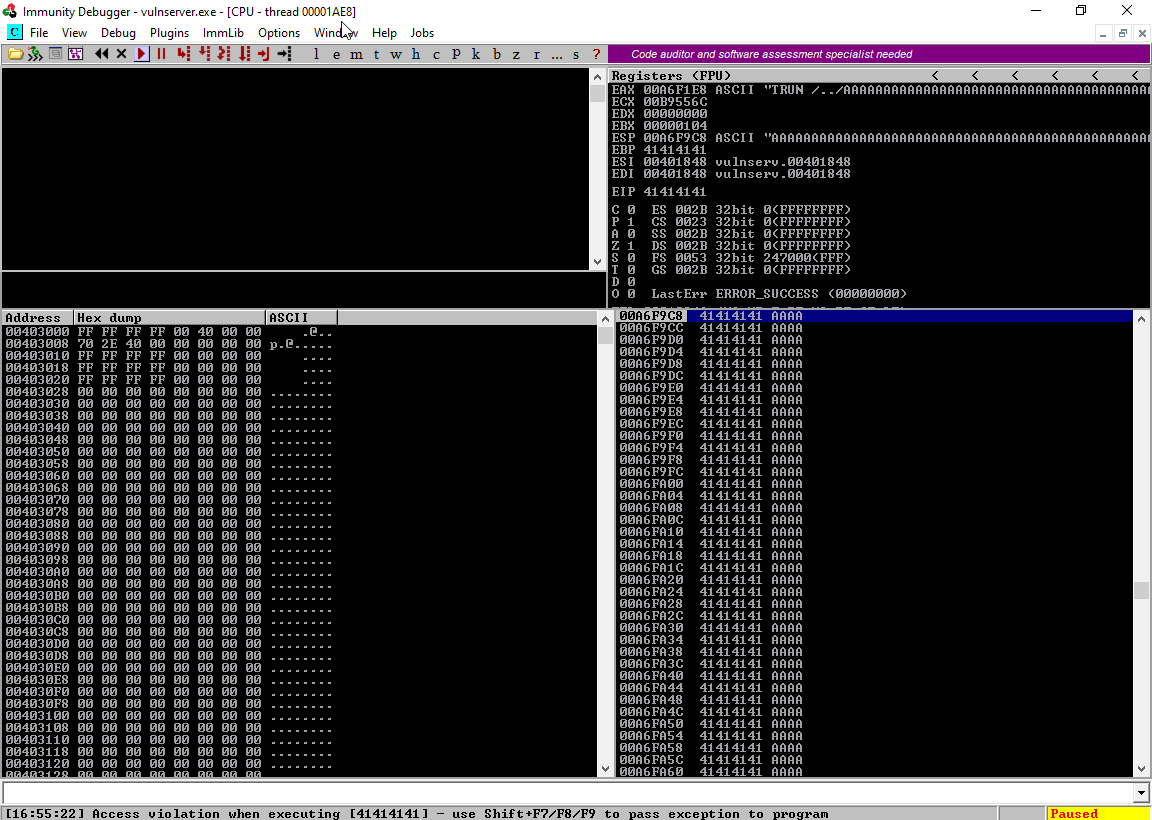Pause execution using the red pause icon
Viewport: 1152px width, 820px height.
(161, 54)
